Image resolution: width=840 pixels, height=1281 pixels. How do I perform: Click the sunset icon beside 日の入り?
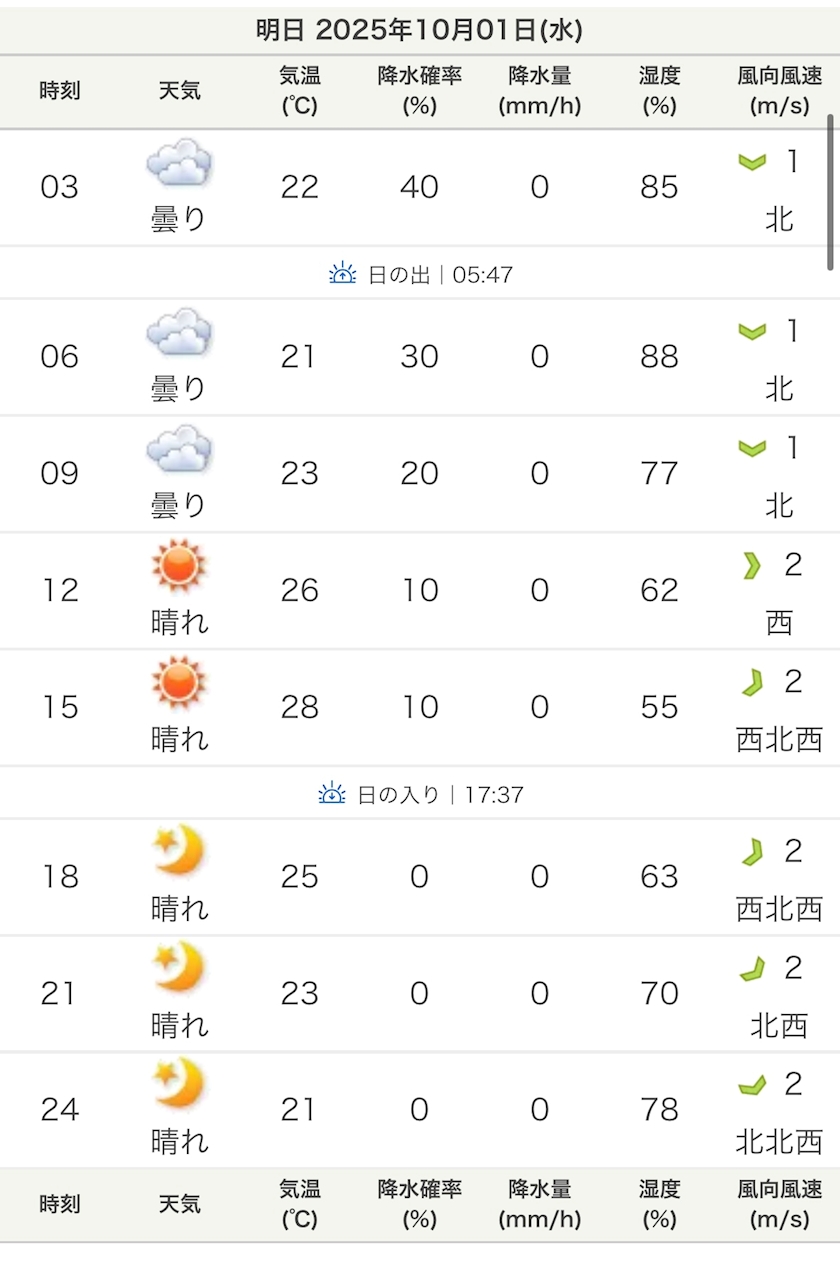[x=332, y=794]
